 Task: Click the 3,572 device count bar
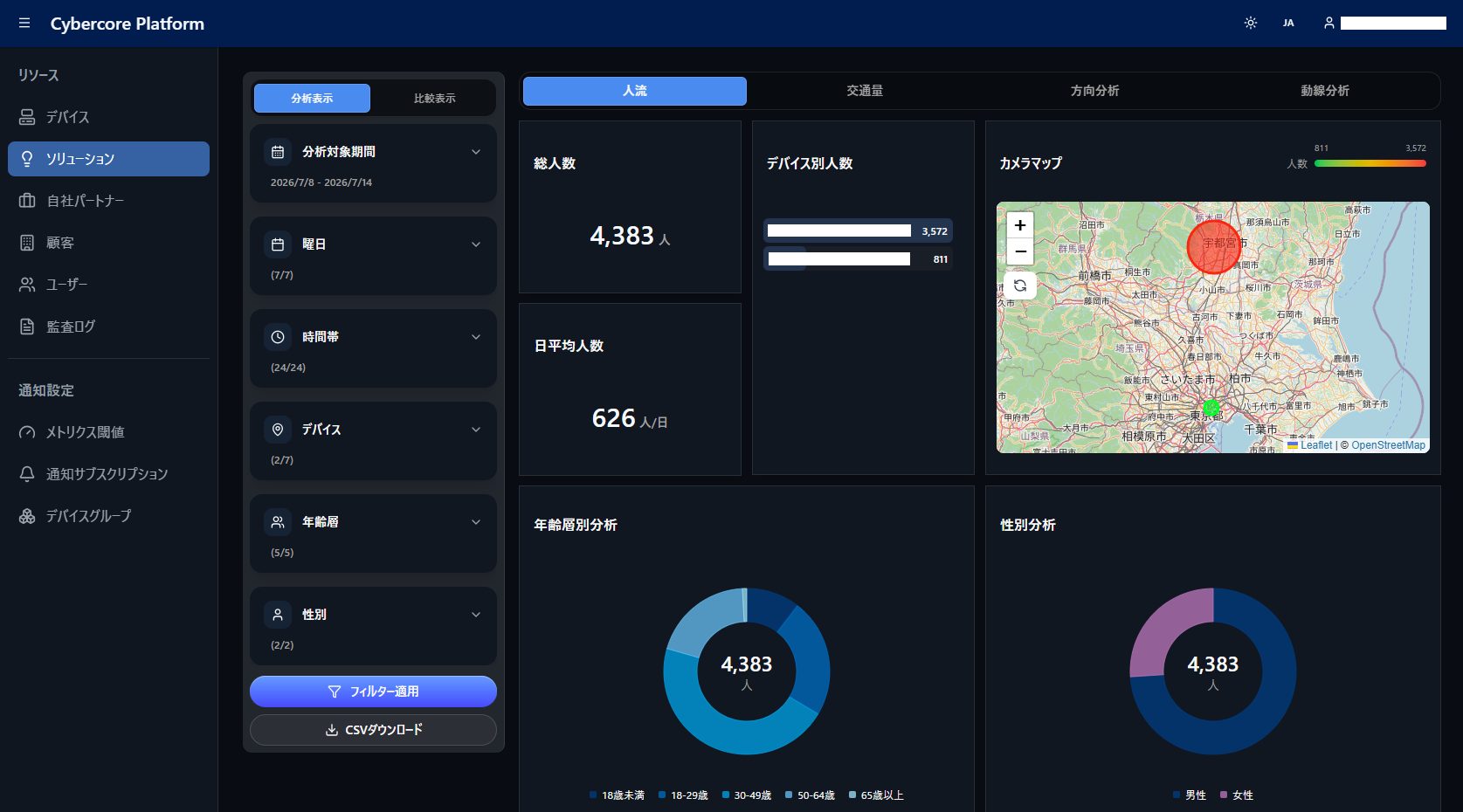click(x=858, y=231)
